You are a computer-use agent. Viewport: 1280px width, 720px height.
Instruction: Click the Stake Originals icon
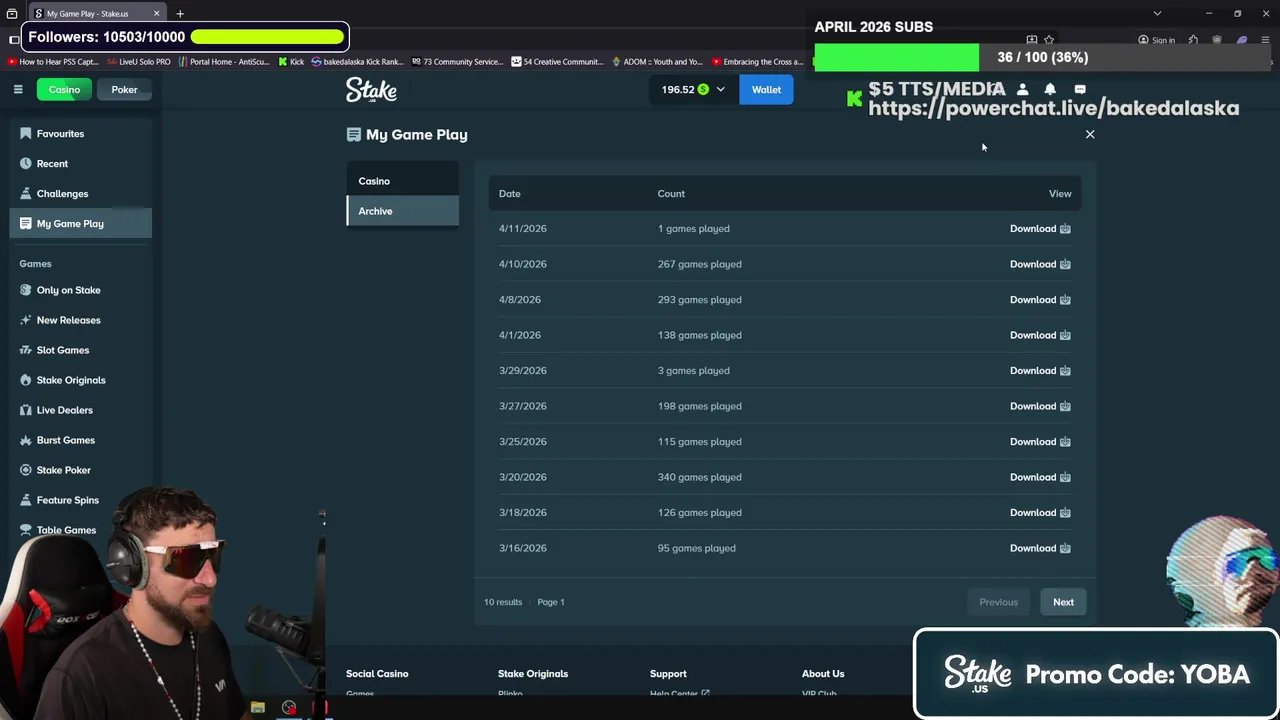(26, 380)
